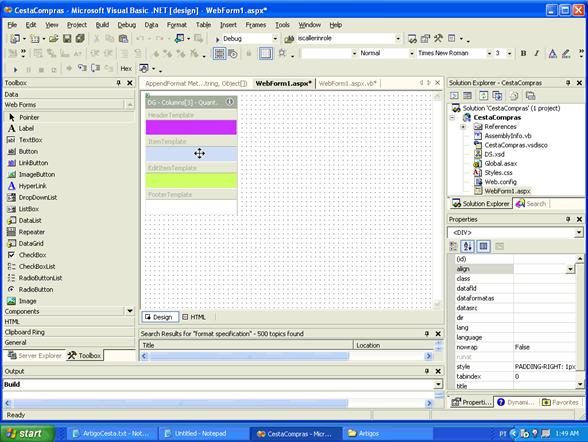This screenshot has height=442, width=588.
Task: Expand the References tree node
Action: (x=463, y=127)
